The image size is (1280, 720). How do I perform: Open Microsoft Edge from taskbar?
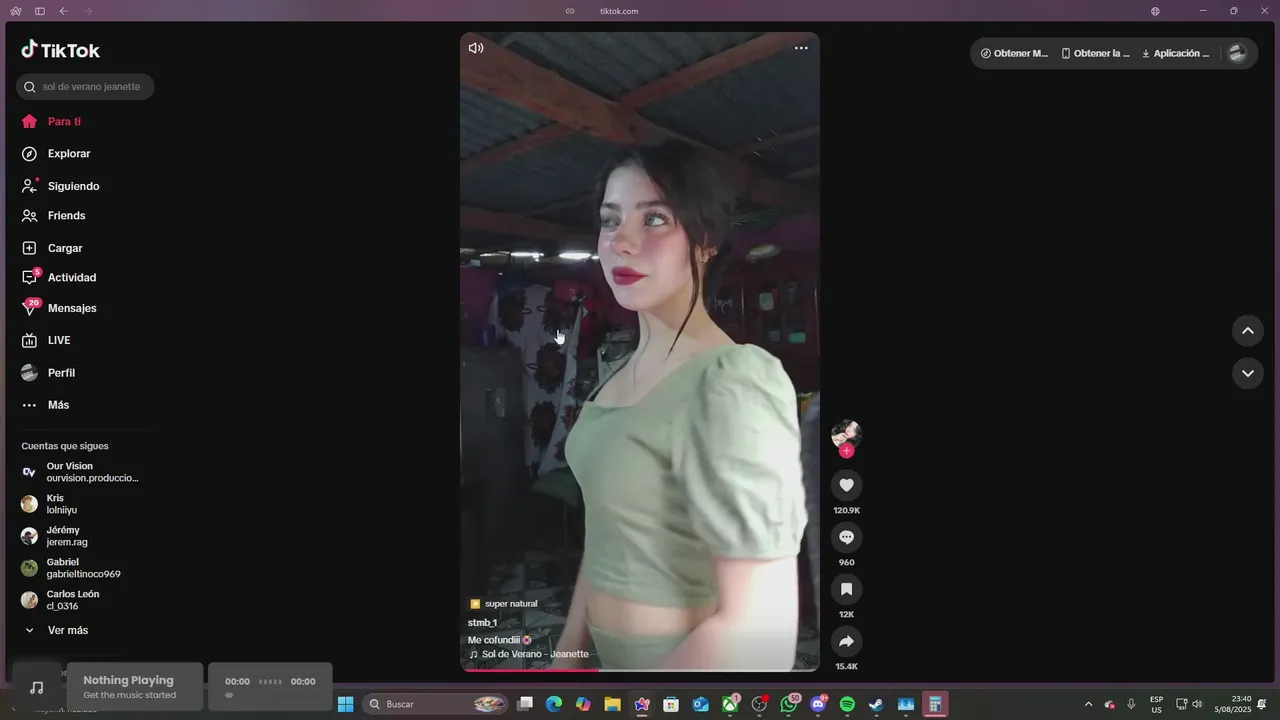[x=554, y=704]
